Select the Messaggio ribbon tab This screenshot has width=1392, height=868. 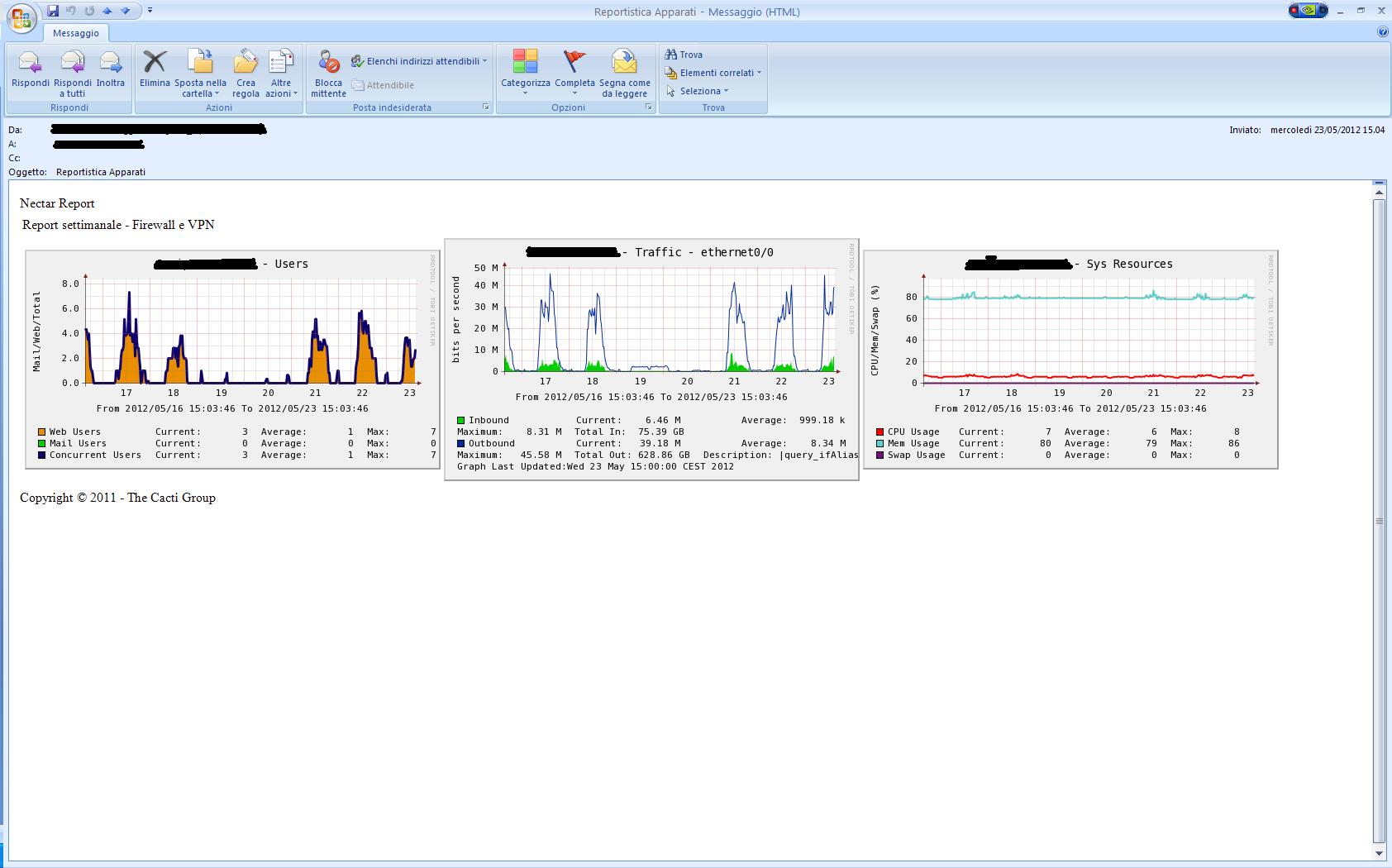(x=76, y=33)
